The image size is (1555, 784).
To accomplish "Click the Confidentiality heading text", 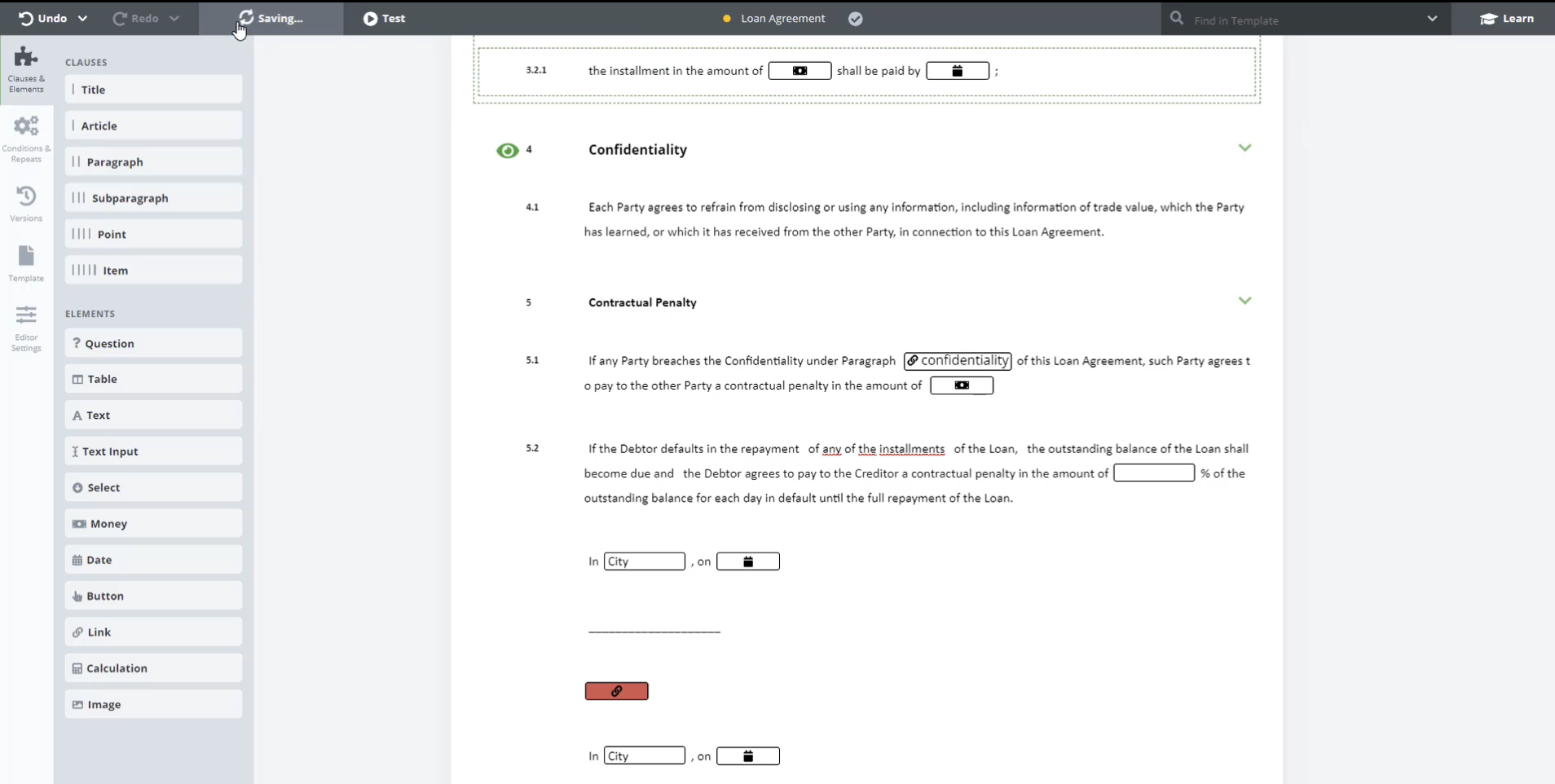I will pyautogui.click(x=637, y=150).
